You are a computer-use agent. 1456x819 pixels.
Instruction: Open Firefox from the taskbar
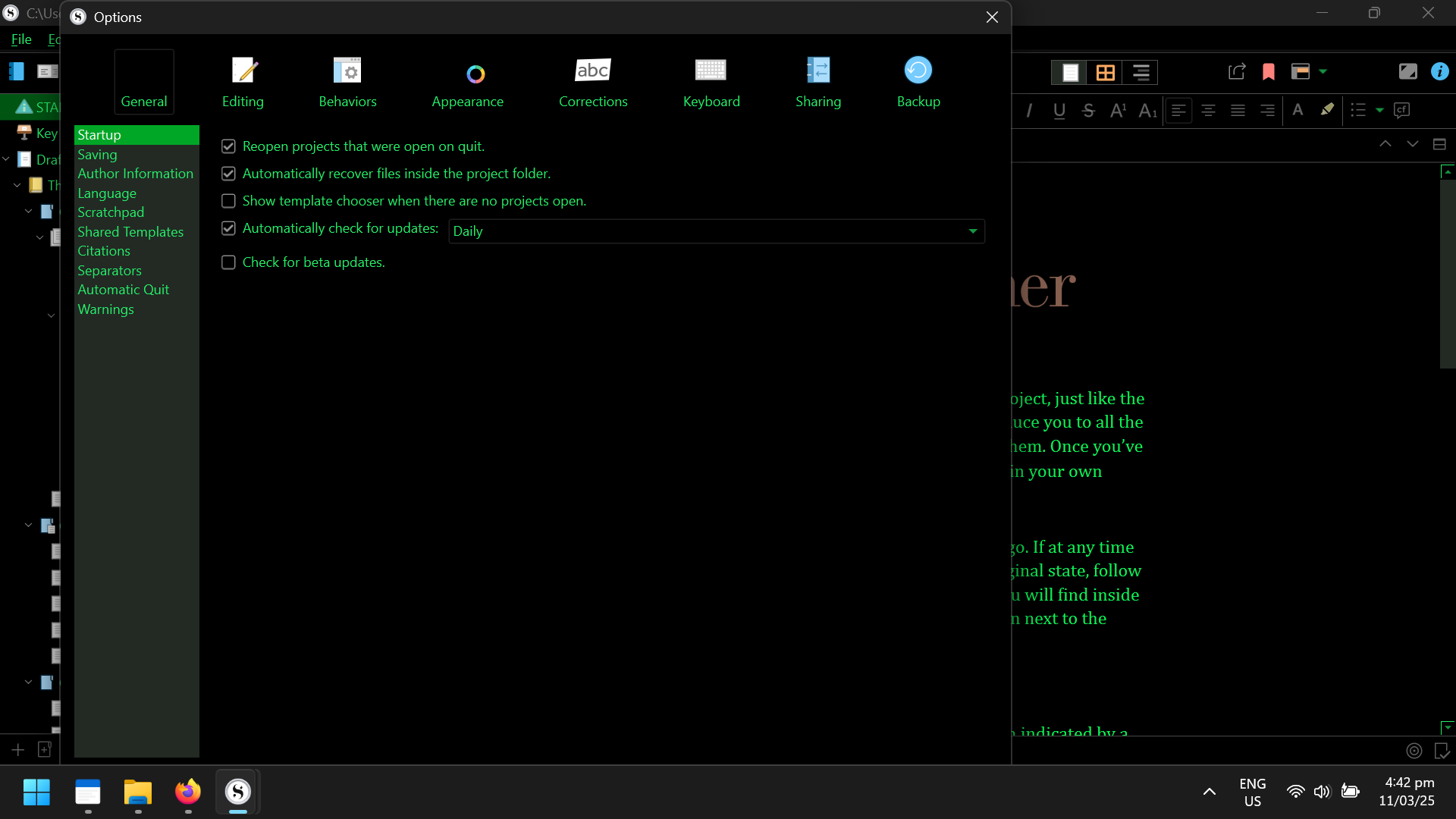(x=188, y=792)
